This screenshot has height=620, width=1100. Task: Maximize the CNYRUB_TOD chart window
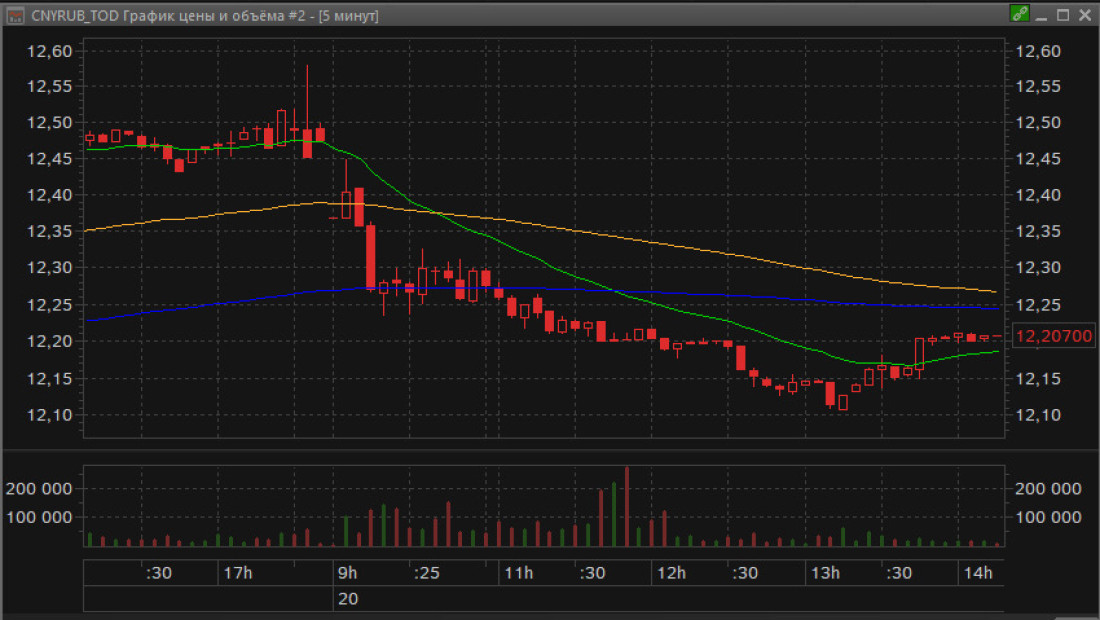(x=1064, y=15)
